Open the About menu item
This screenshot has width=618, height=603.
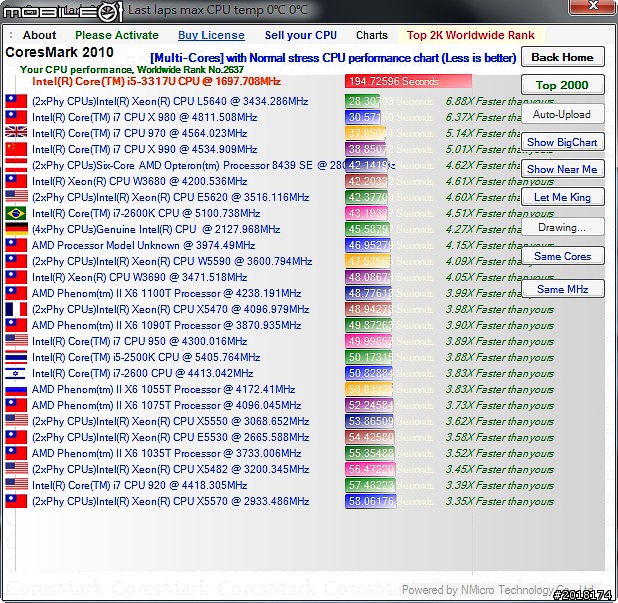39,35
